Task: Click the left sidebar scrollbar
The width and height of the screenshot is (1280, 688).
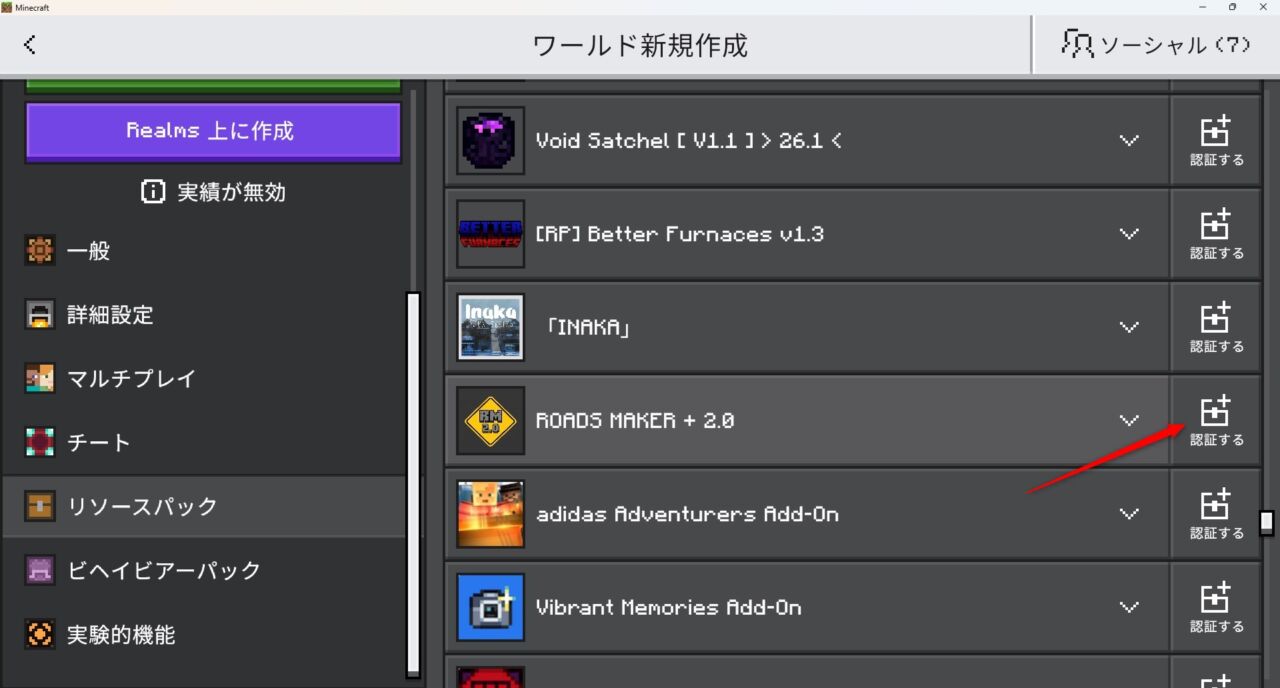Action: coord(412,485)
